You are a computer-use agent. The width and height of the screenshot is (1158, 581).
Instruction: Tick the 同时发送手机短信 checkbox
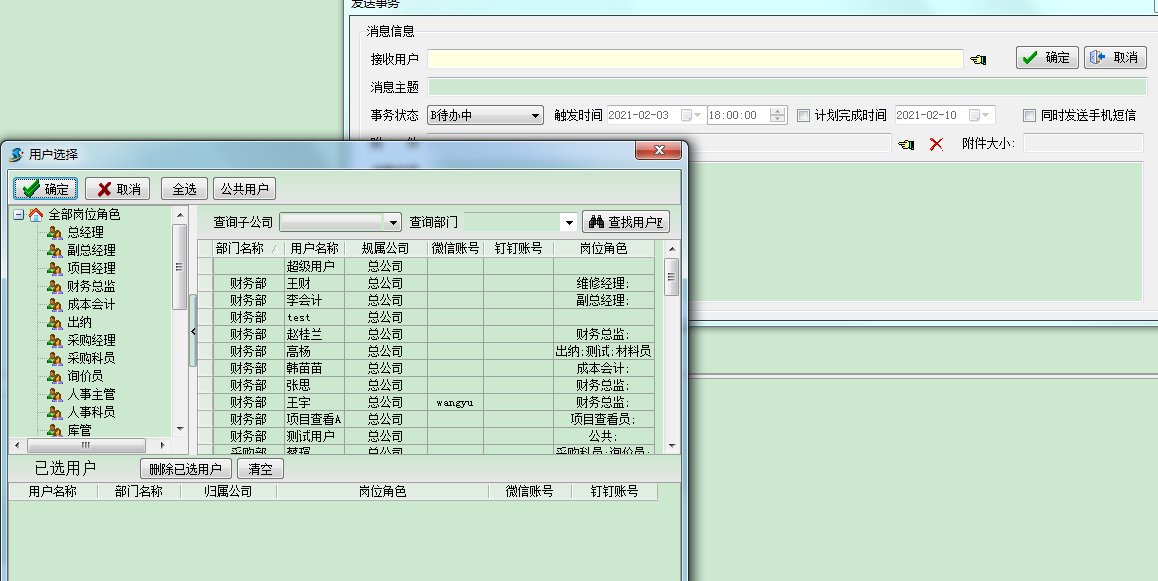[1030, 115]
